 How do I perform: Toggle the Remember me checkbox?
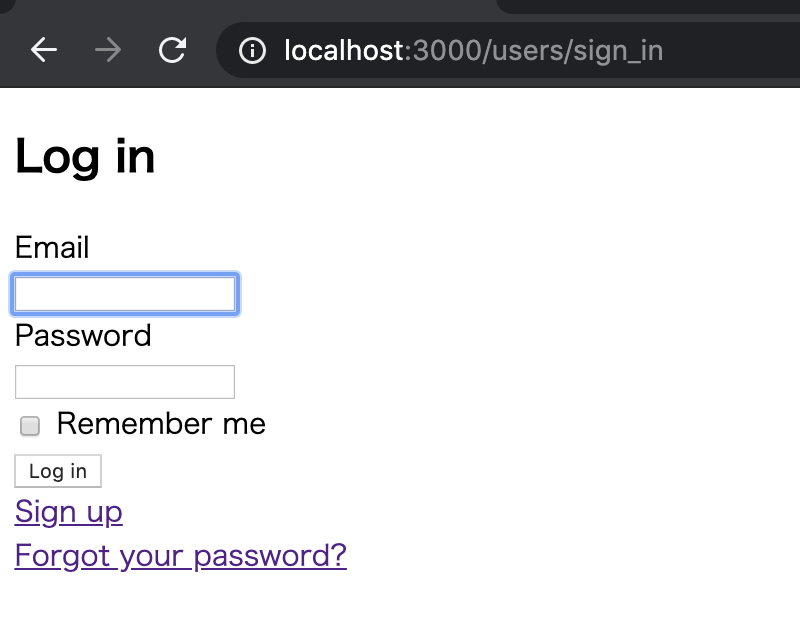point(30,426)
